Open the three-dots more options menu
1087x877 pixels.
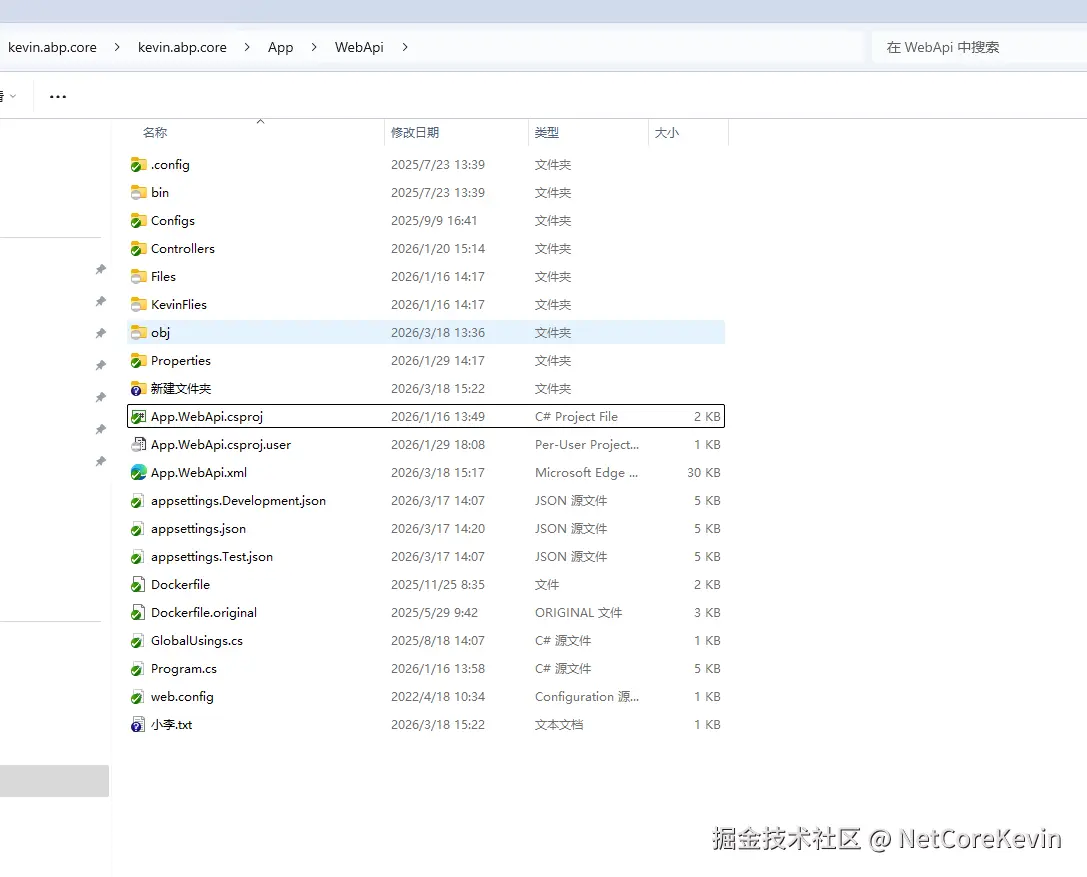[x=58, y=96]
